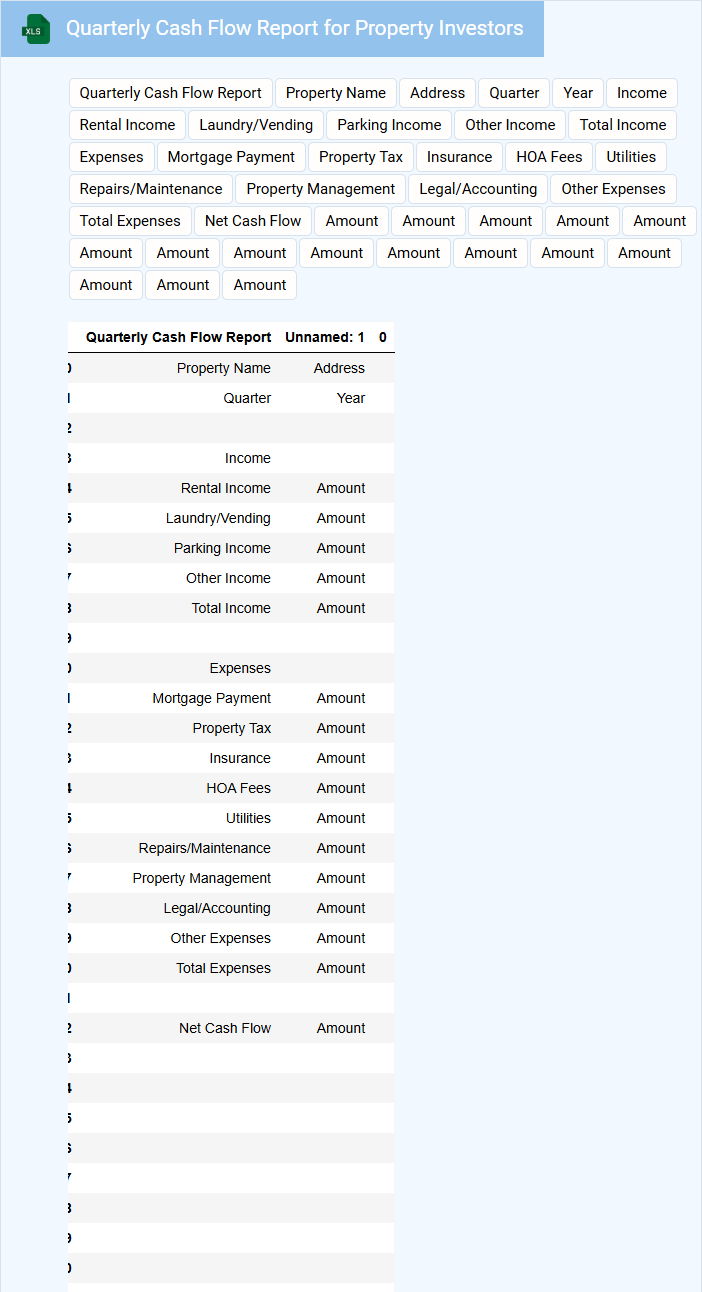
Task: Select the Total Expenses tag
Action: (x=130, y=221)
